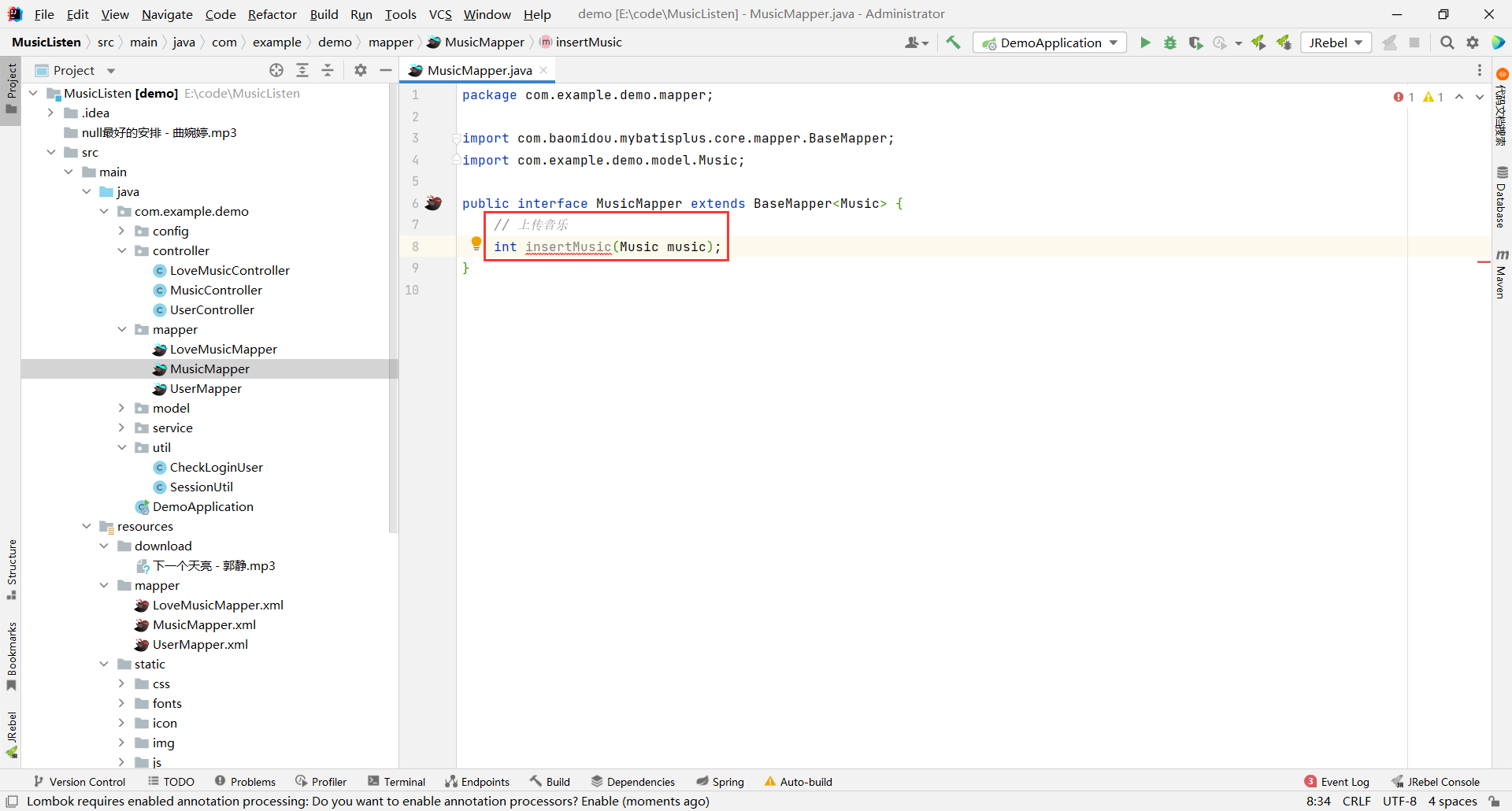Open IDE settings gear in top toolbar
Viewport: 1512px width, 811px height.
[1473, 43]
